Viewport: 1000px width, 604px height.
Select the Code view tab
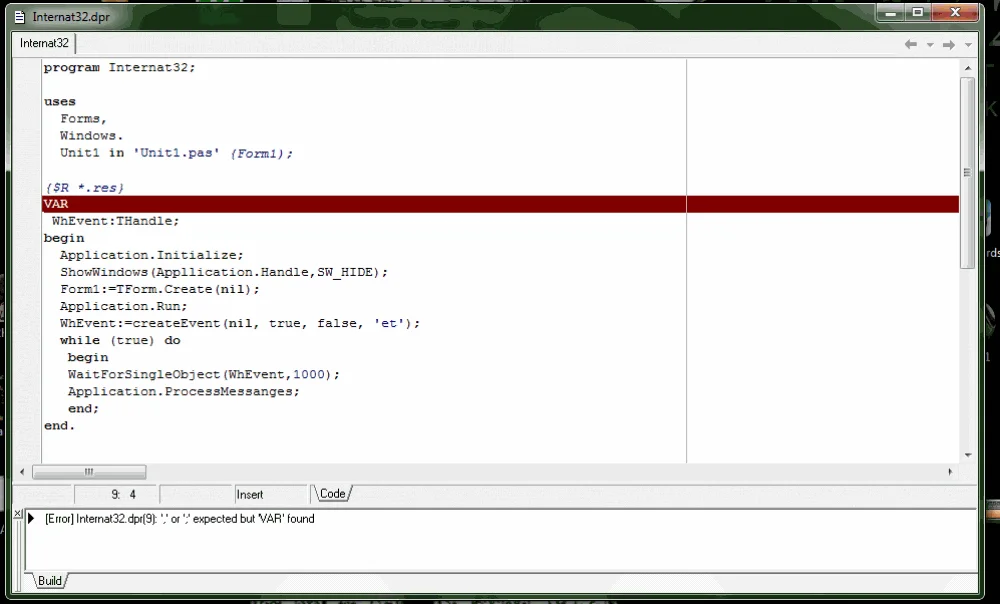click(x=332, y=494)
